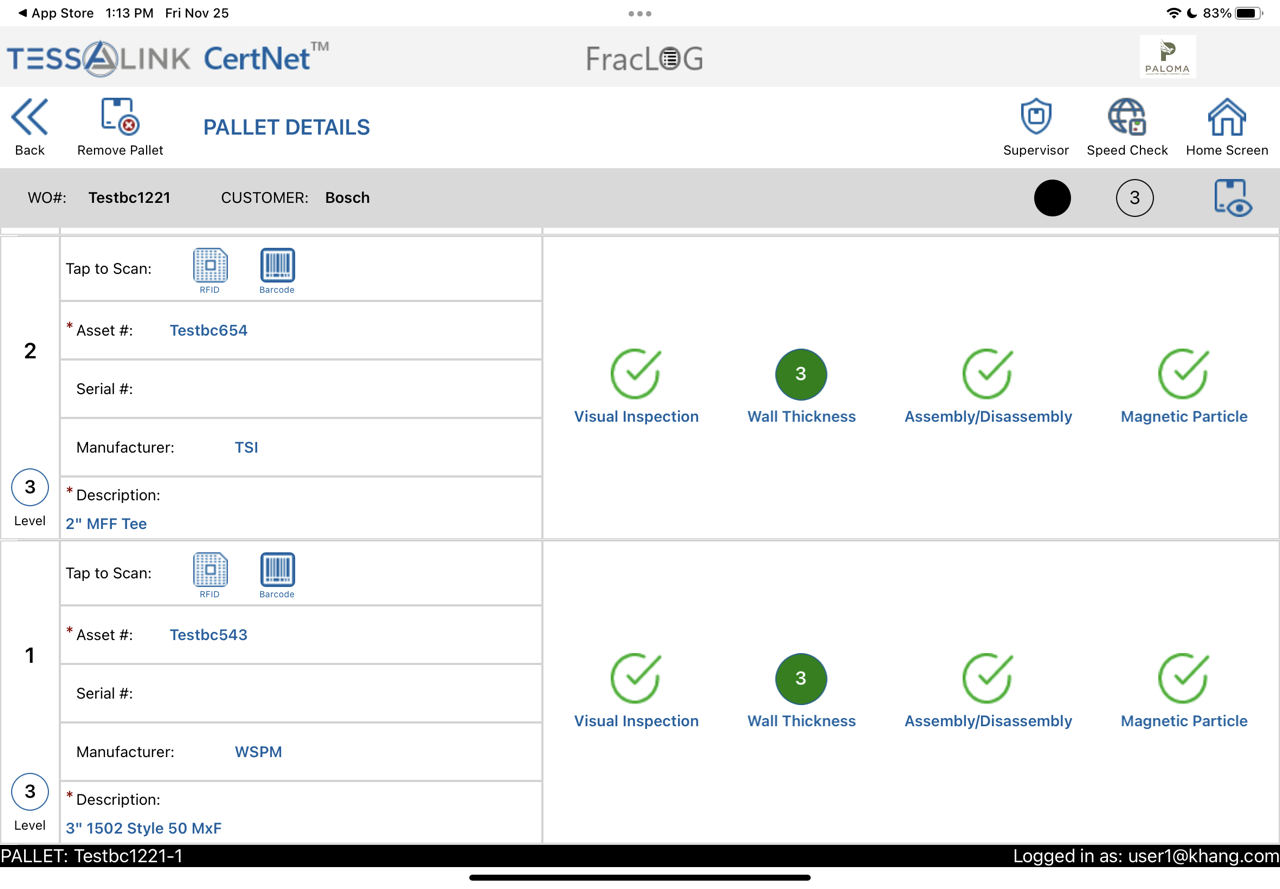Tap the Remove Pallet icon
The image size is (1280, 889).
pyautogui.click(x=119, y=117)
